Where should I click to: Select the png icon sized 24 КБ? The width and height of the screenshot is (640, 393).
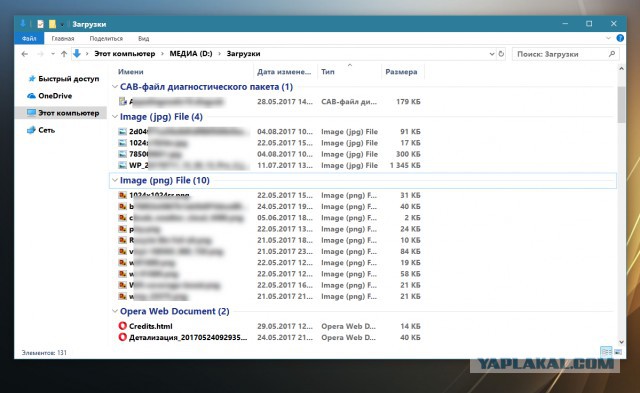pyautogui.click(x=122, y=229)
